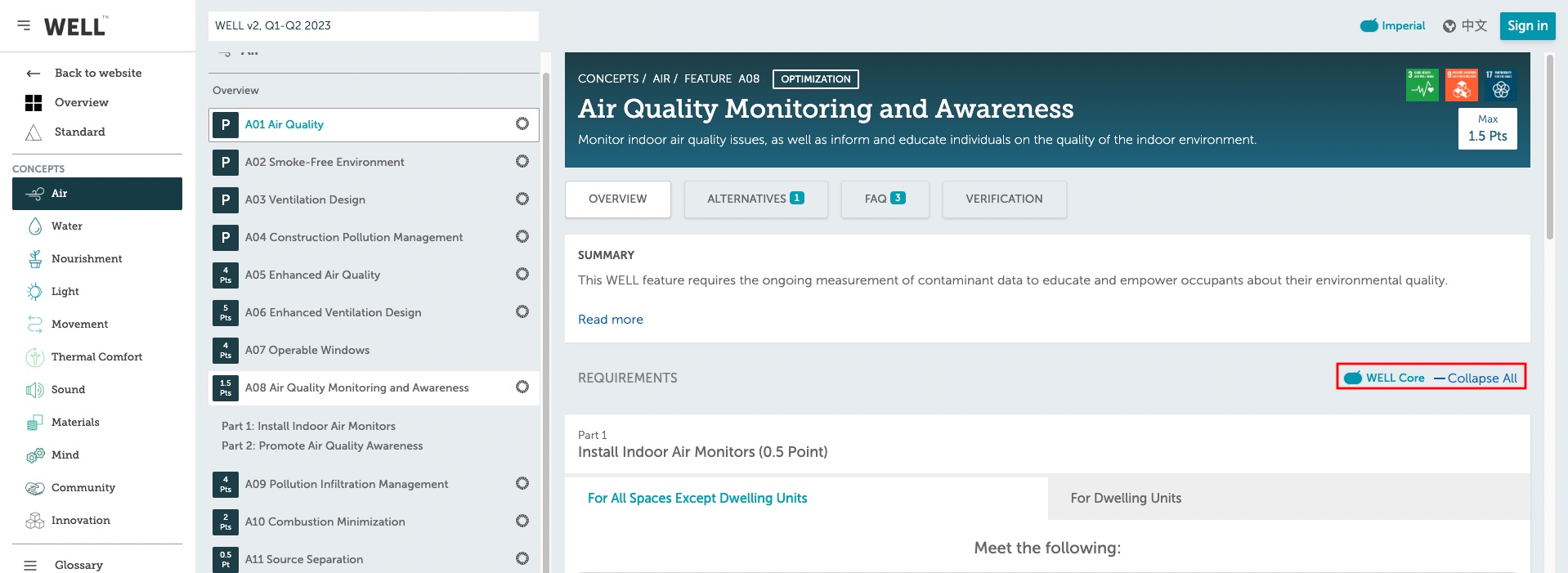Select the Movement arrows icon
Image resolution: width=1568 pixels, height=573 pixels.
pyautogui.click(x=35, y=325)
